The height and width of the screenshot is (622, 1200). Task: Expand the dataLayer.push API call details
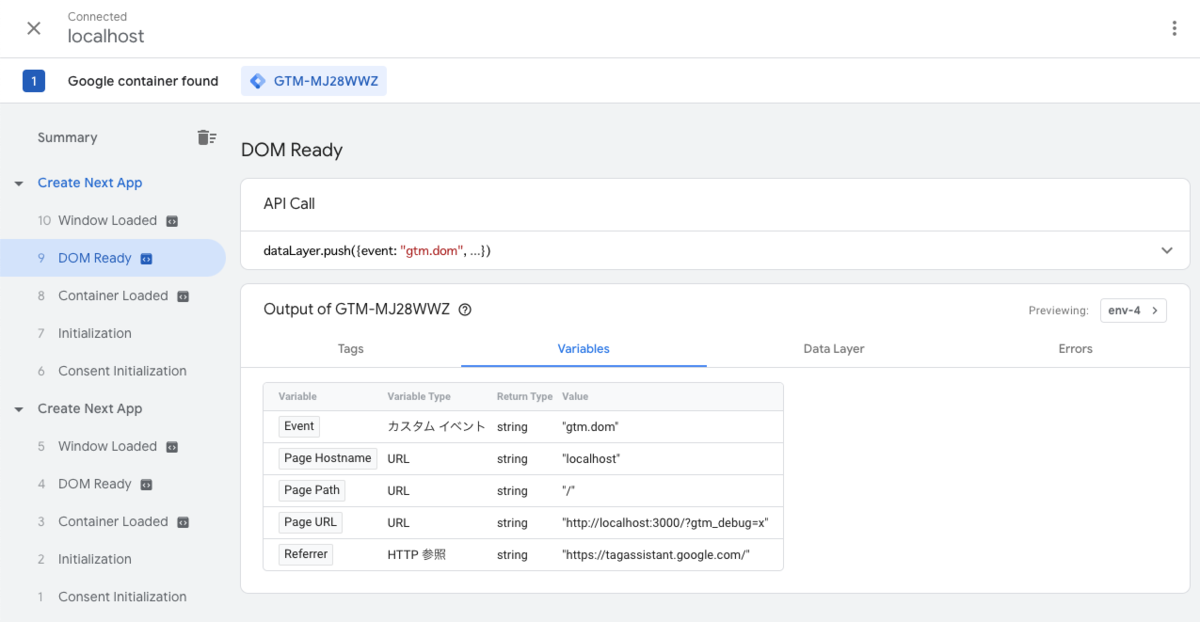coord(1167,251)
